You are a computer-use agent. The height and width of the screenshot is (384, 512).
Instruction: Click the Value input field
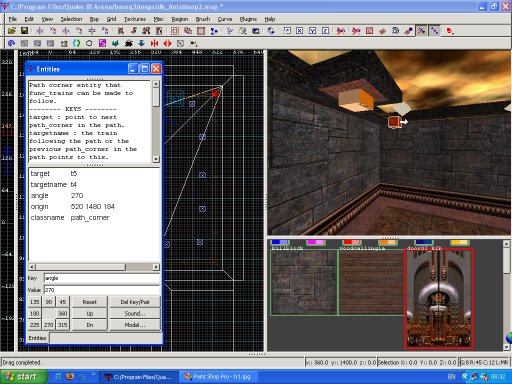[102, 290]
